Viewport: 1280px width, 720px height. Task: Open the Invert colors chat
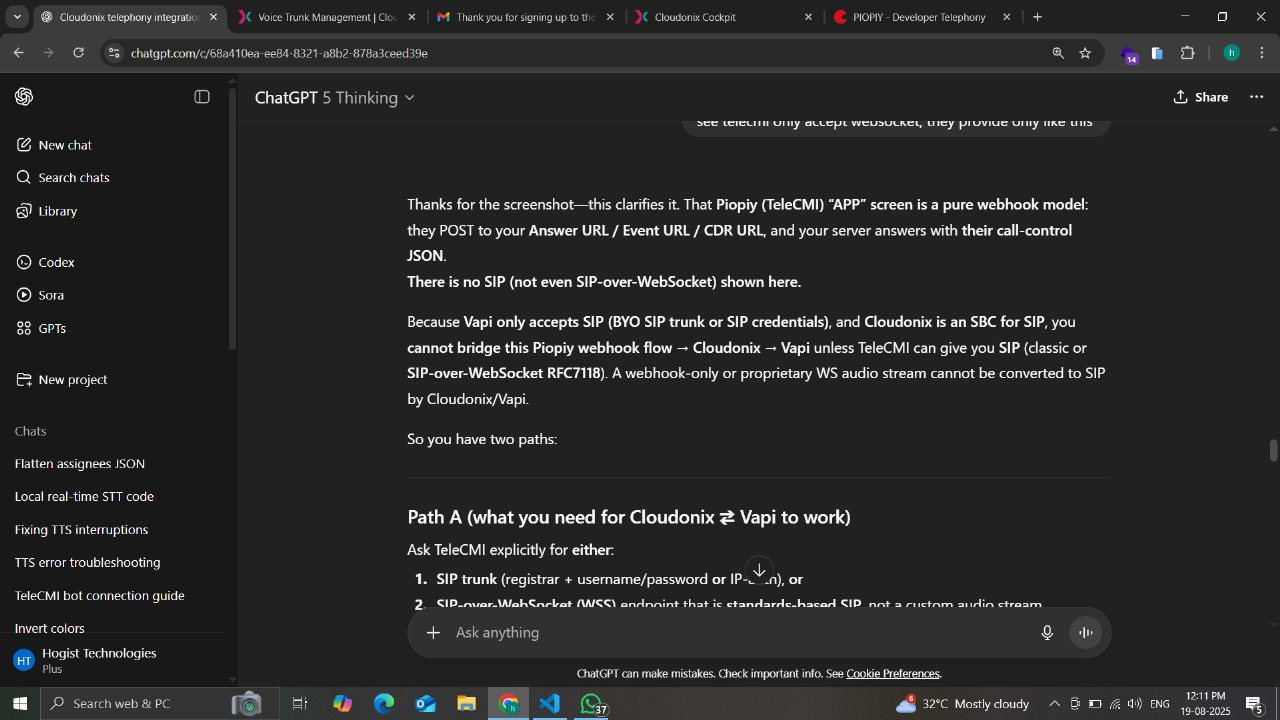[49, 629]
